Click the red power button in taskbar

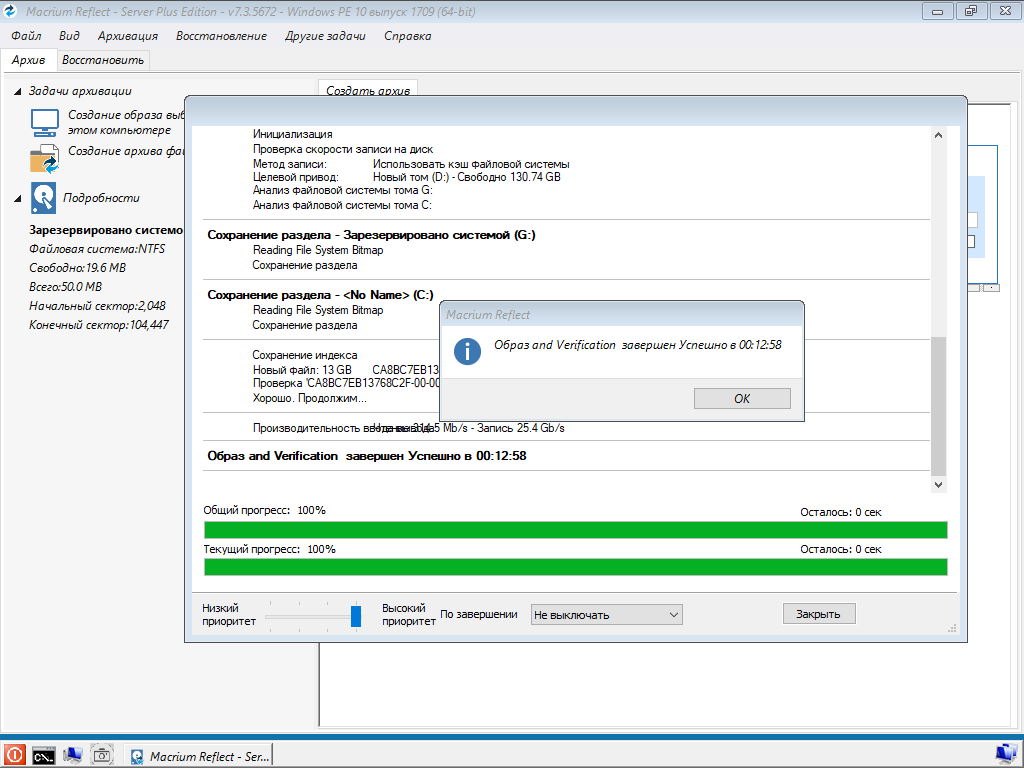coord(14,755)
